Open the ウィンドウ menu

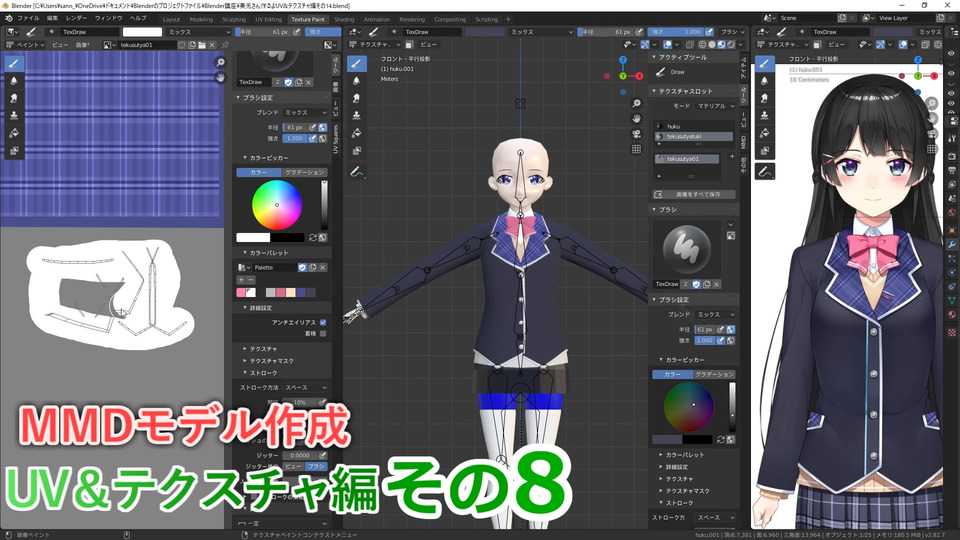tap(108, 18)
